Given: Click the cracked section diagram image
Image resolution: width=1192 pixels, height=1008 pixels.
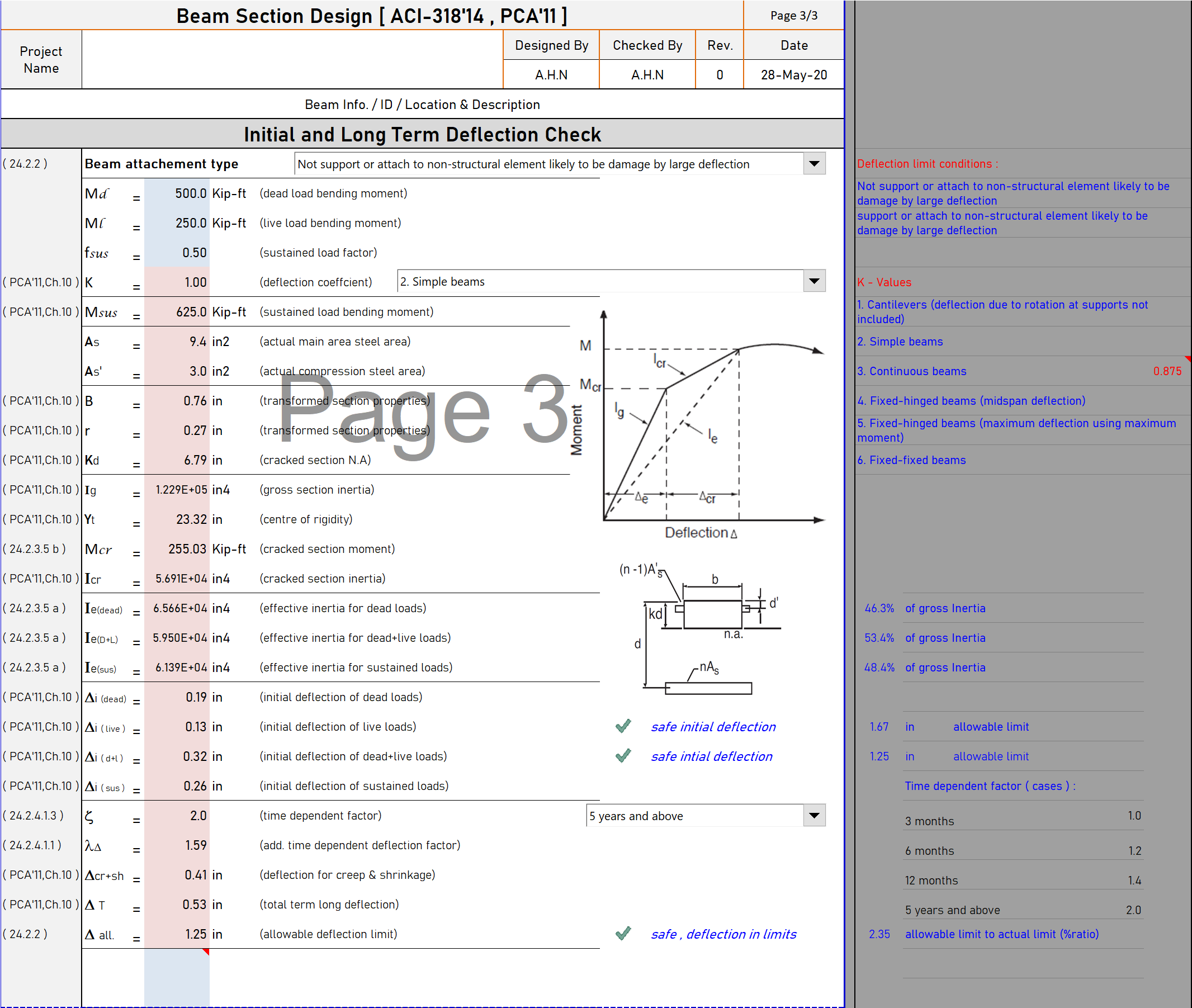Looking at the screenshot, I should click(701, 628).
